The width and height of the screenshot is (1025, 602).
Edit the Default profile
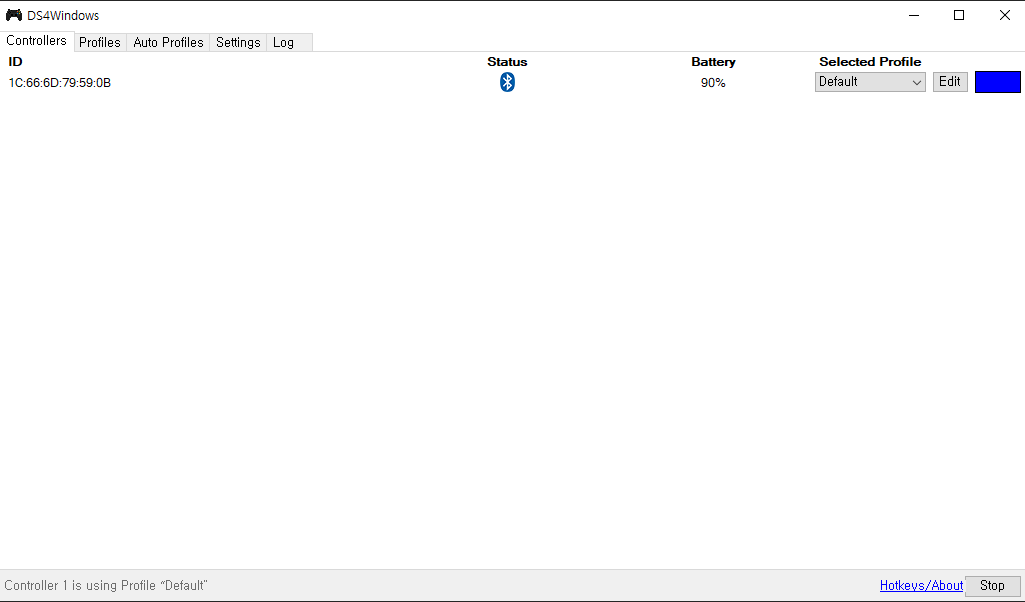[950, 82]
